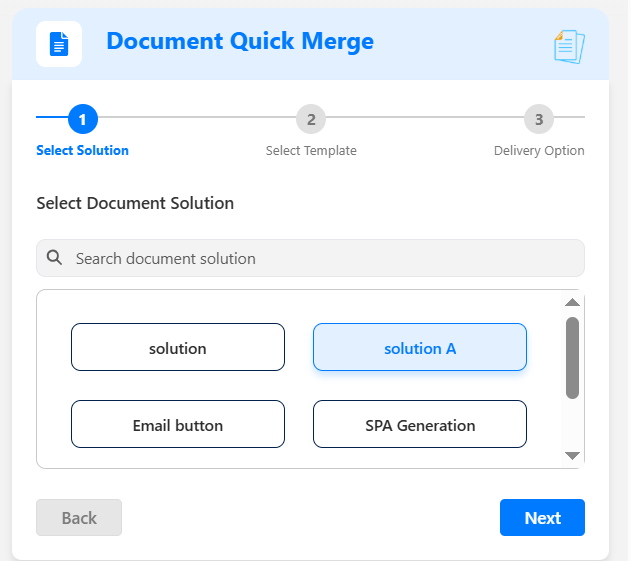Click the scroll down arrow in solutions list
Image resolution: width=631 pixels, height=561 pixels.
(572, 456)
